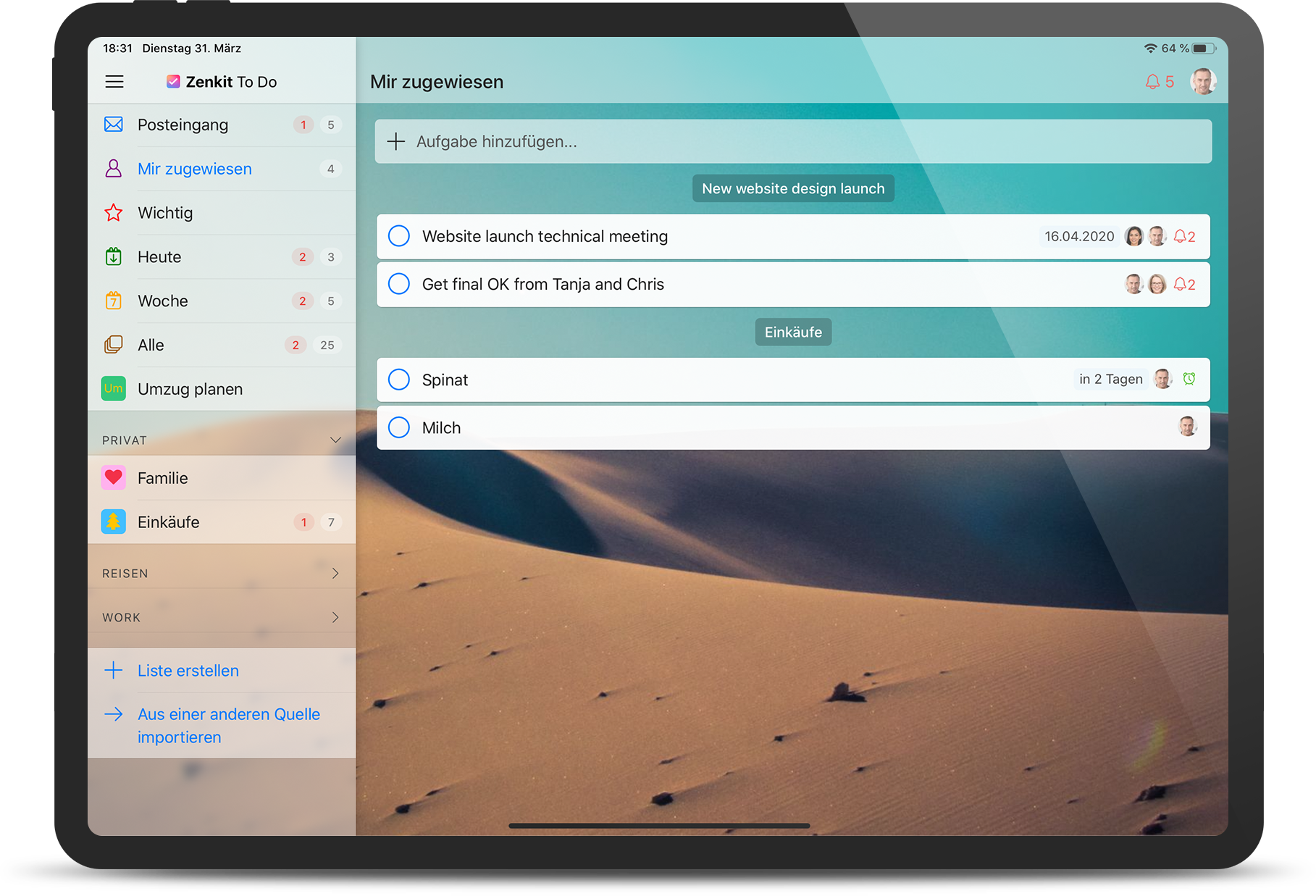This screenshot has width=1316, height=896.
Task: Click the Einkäufe group label in task list
Action: (793, 332)
